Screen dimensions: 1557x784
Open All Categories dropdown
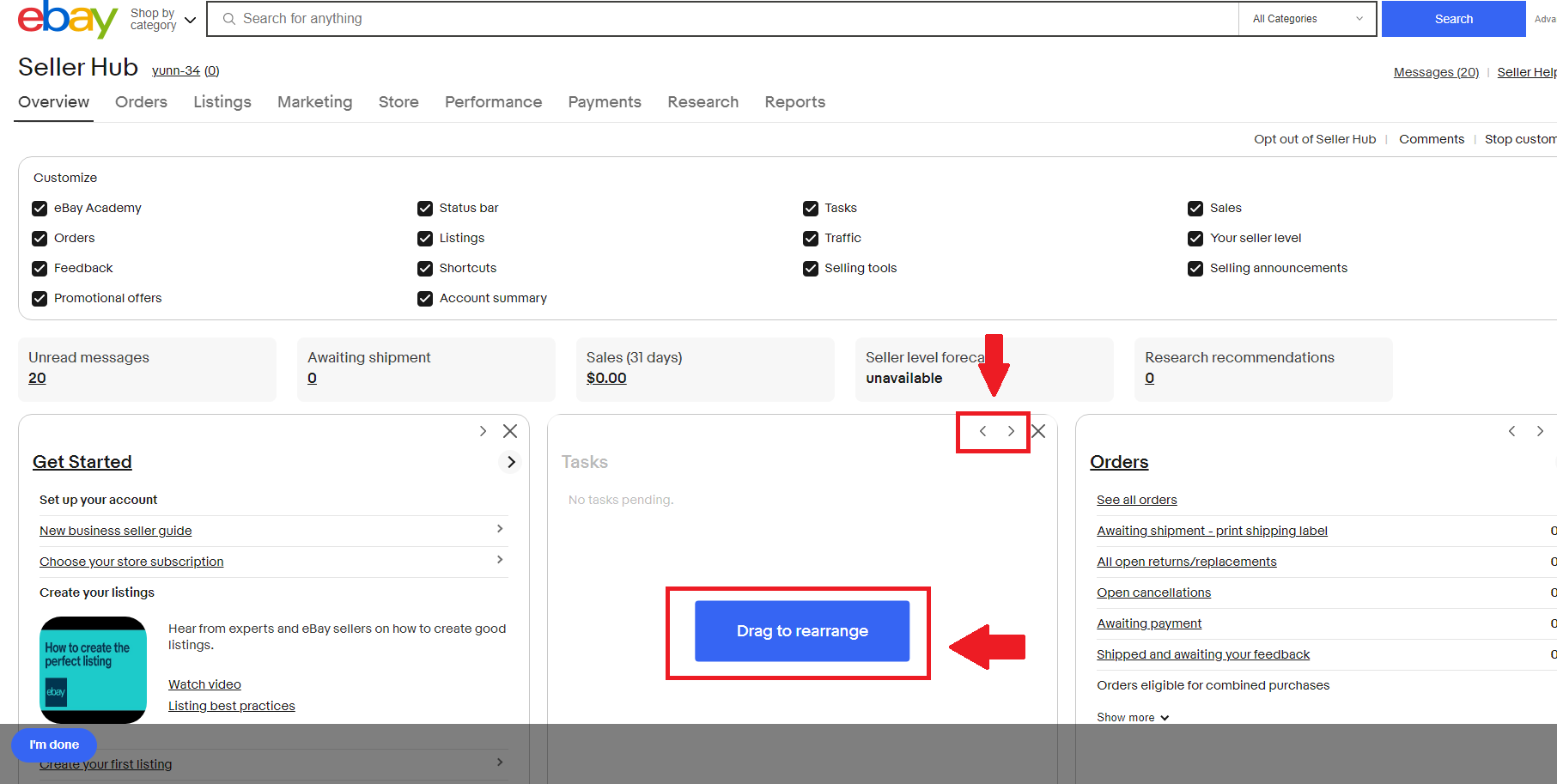[1307, 19]
